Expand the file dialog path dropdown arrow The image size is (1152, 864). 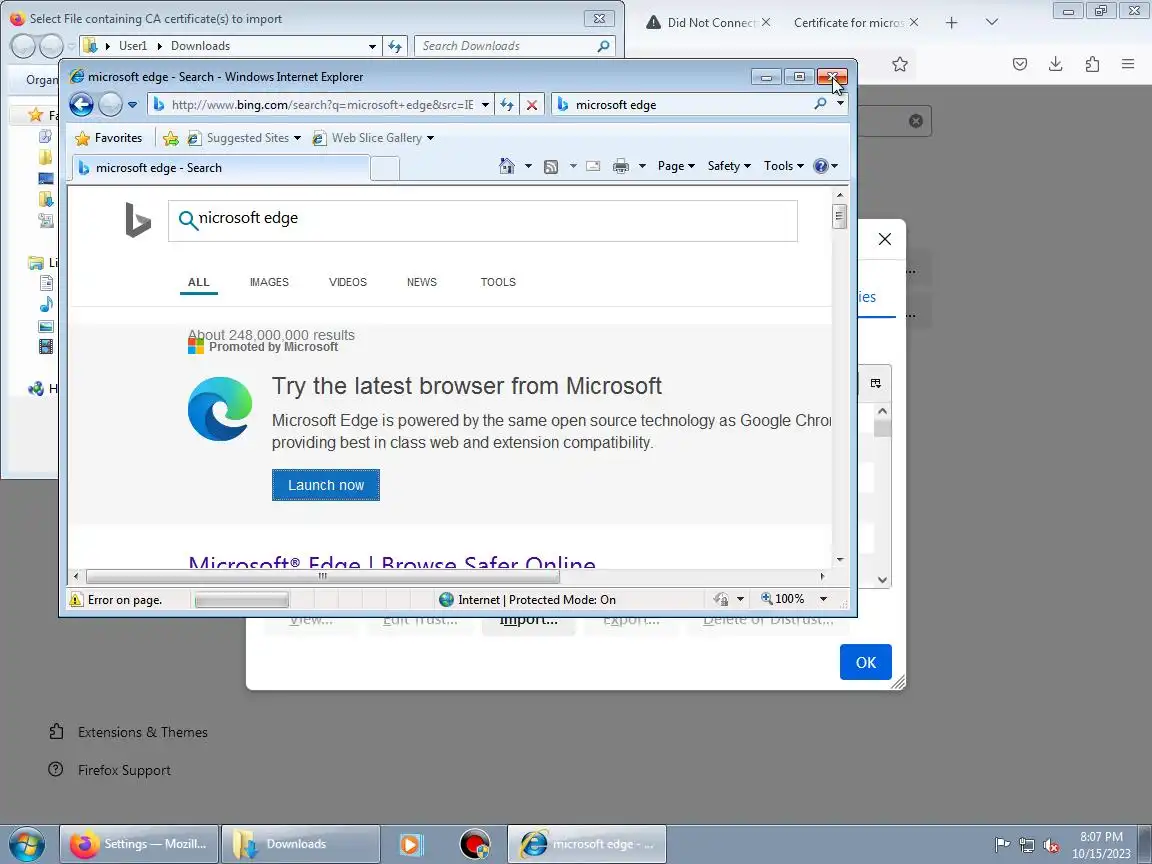pyautogui.click(x=372, y=46)
